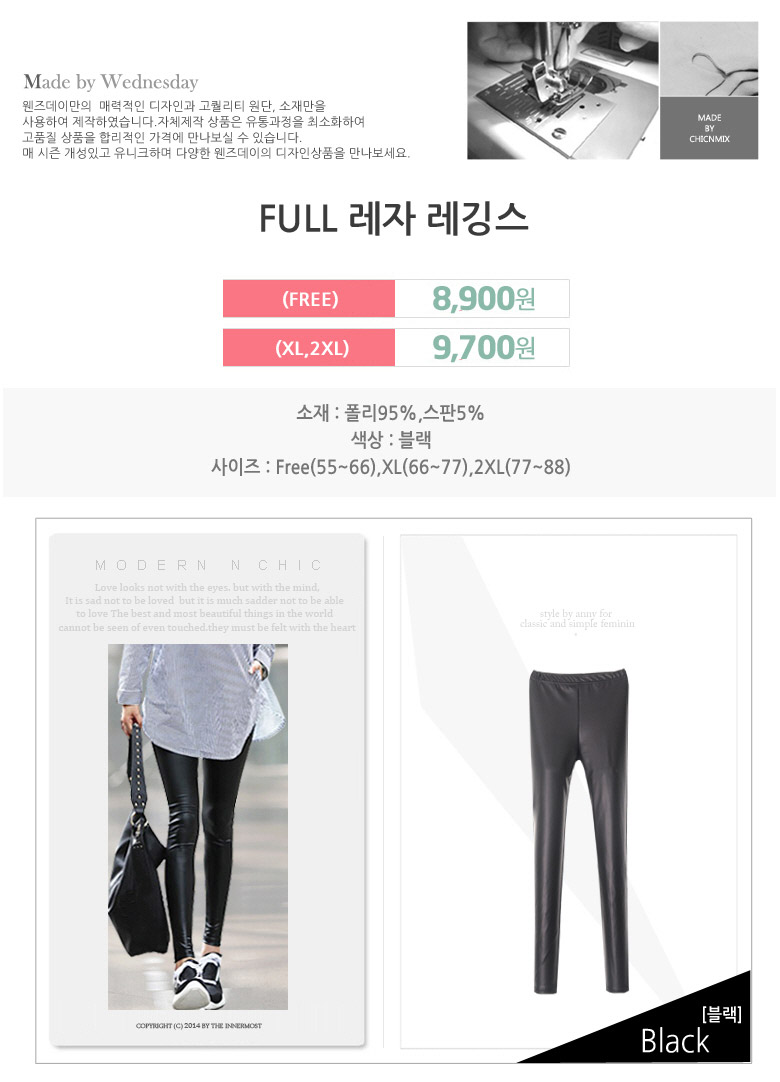Select the pink (FREE) size label
The height and width of the screenshot is (1082, 780).
[309, 299]
